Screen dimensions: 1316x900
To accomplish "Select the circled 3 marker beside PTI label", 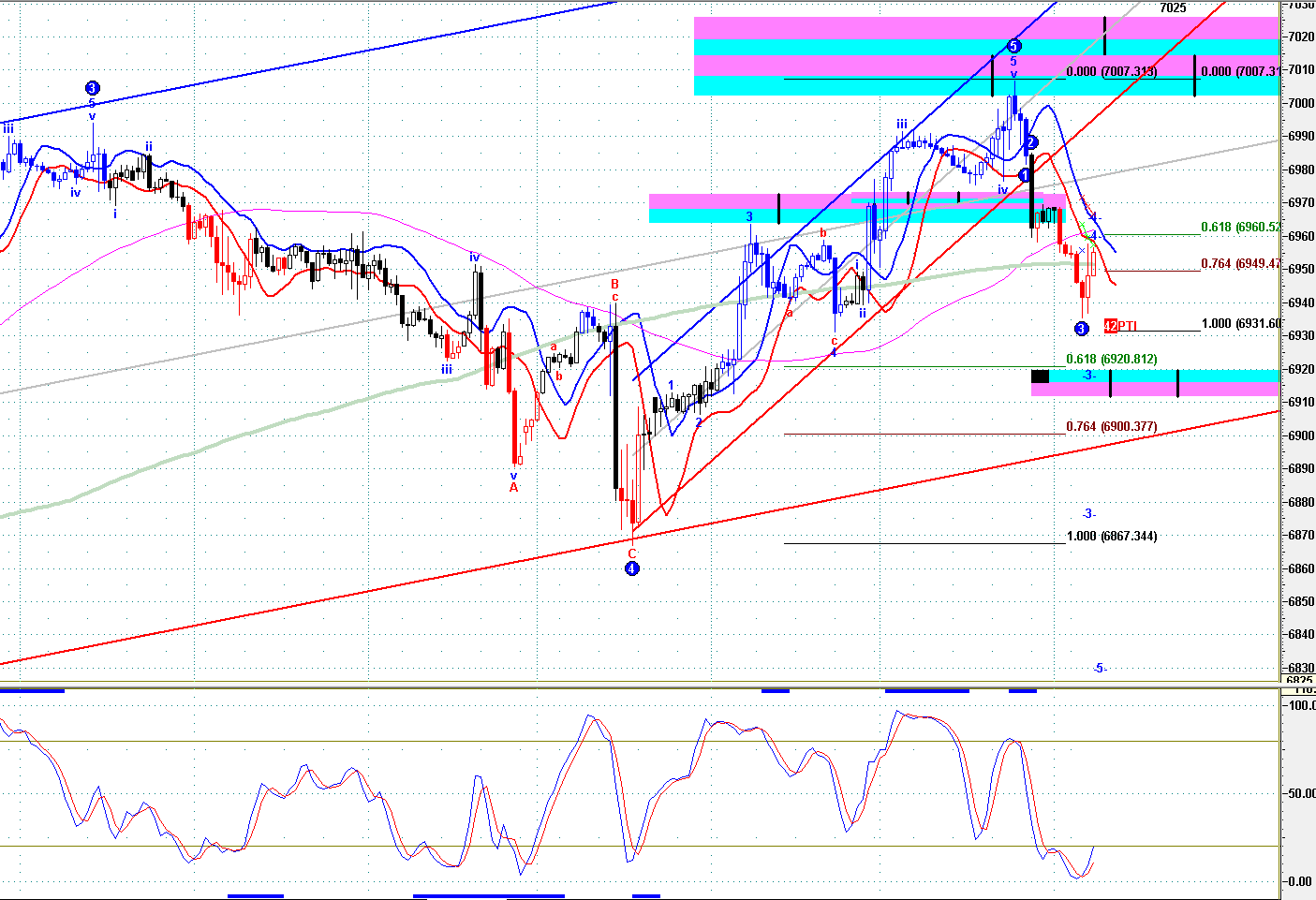I will [x=1081, y=329].
